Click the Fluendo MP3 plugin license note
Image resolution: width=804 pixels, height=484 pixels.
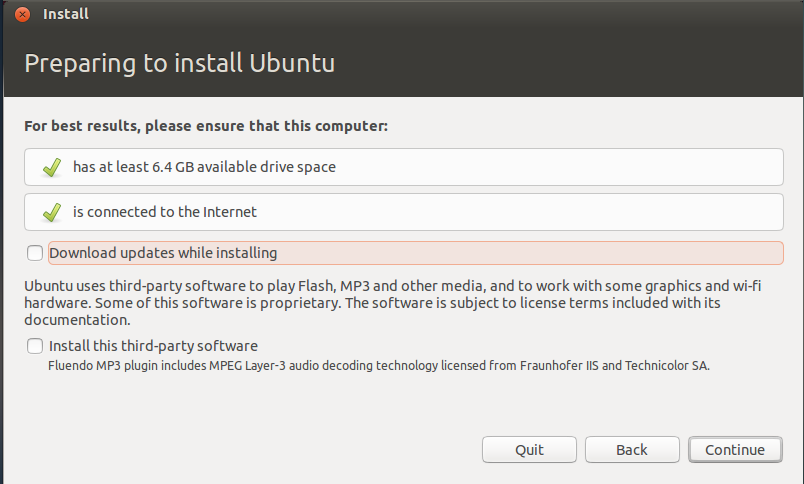[379, 366]
